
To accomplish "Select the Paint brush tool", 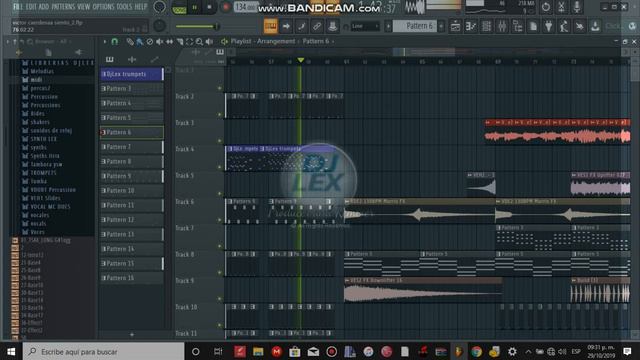I will tap(140, 42).
